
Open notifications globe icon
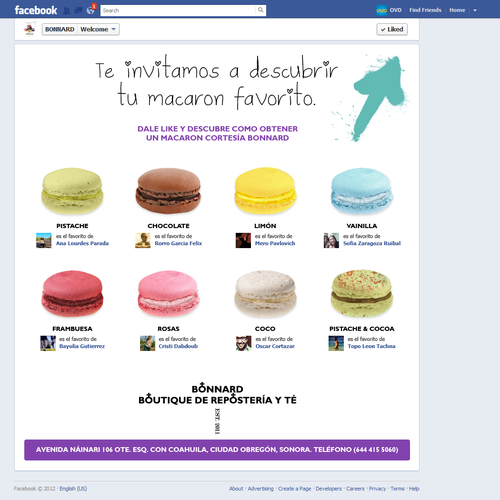pos(90,10)
